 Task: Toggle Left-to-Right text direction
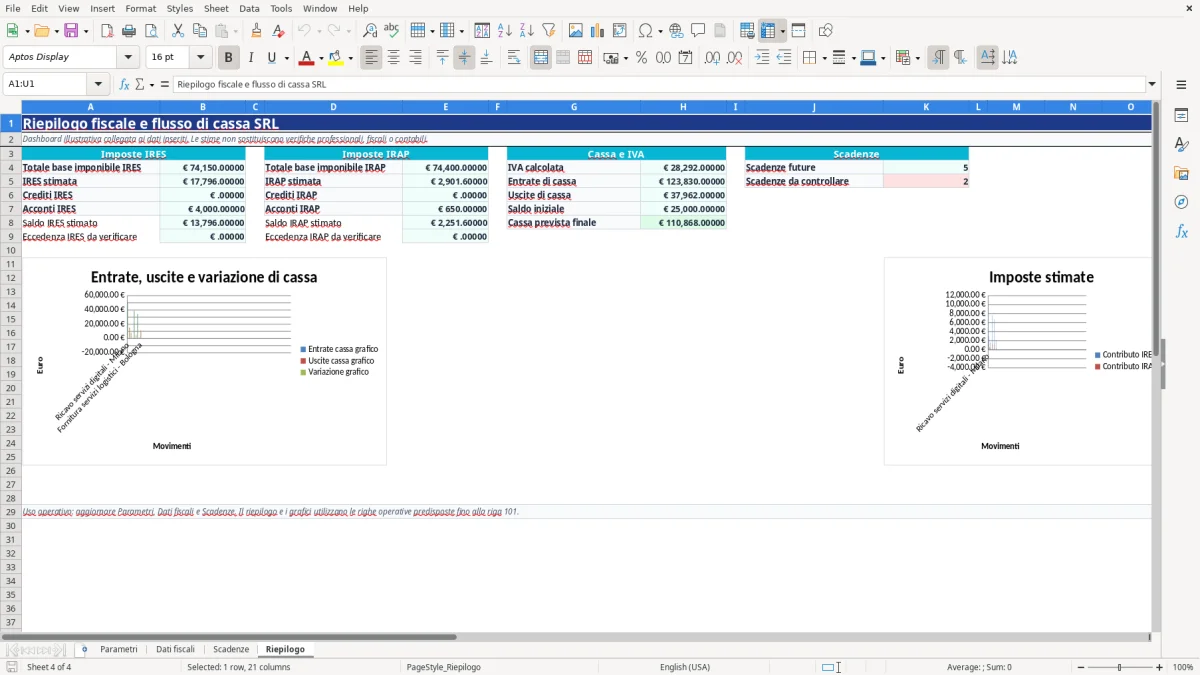pyautogui.click(x=938, y=58)
